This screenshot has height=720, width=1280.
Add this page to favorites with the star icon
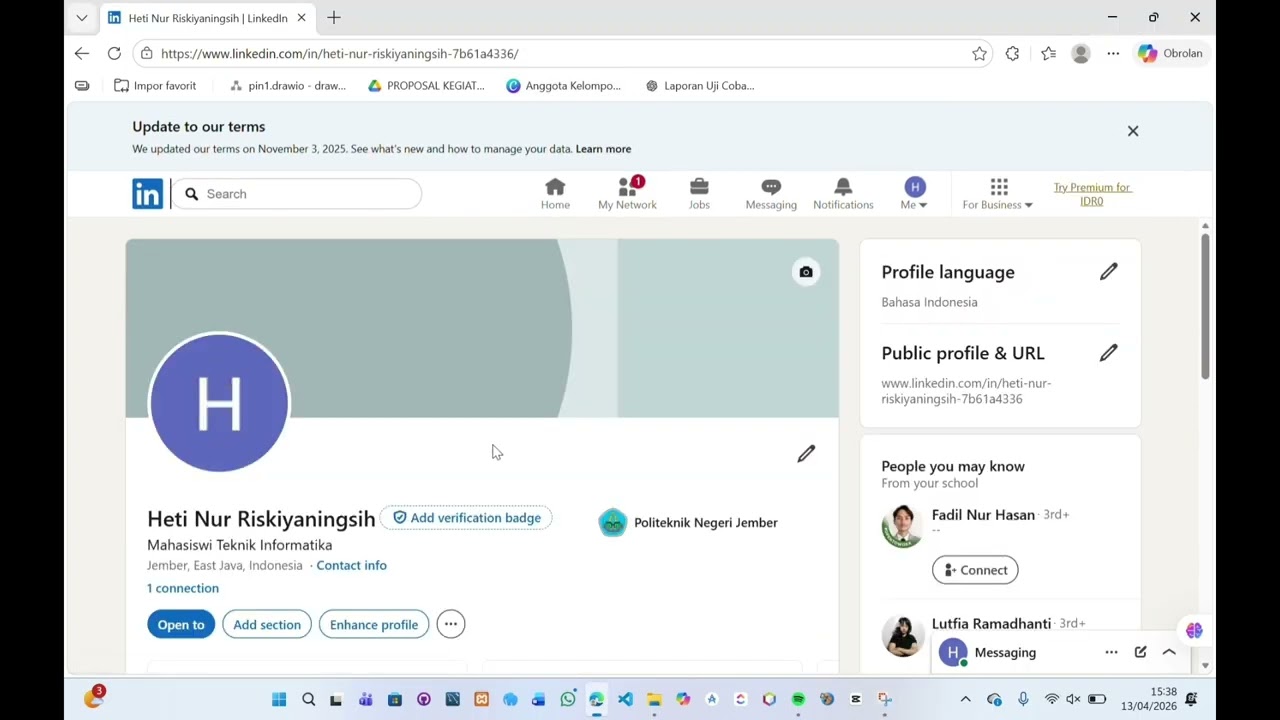pyautogui.click(x=979, y=53)
